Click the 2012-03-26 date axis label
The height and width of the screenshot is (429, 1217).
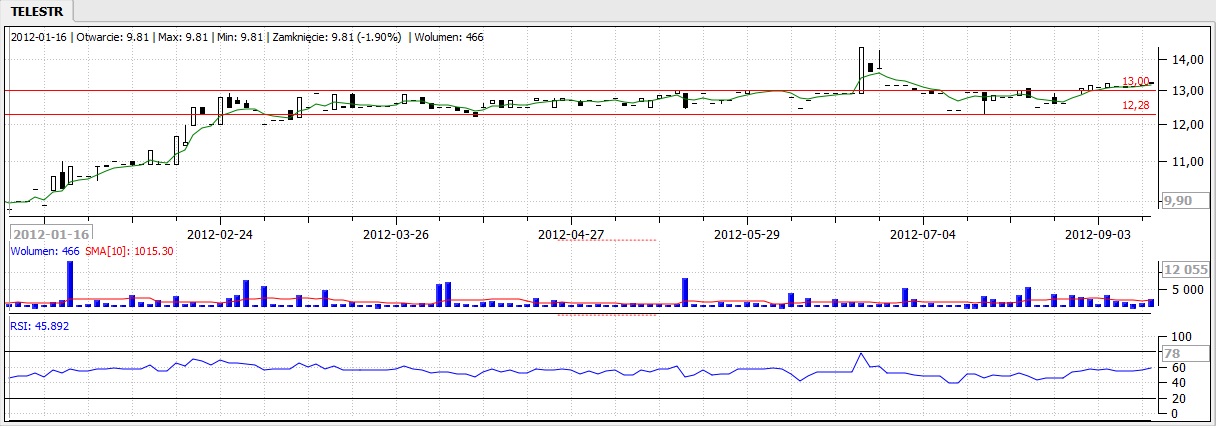(x=396, y=235)
